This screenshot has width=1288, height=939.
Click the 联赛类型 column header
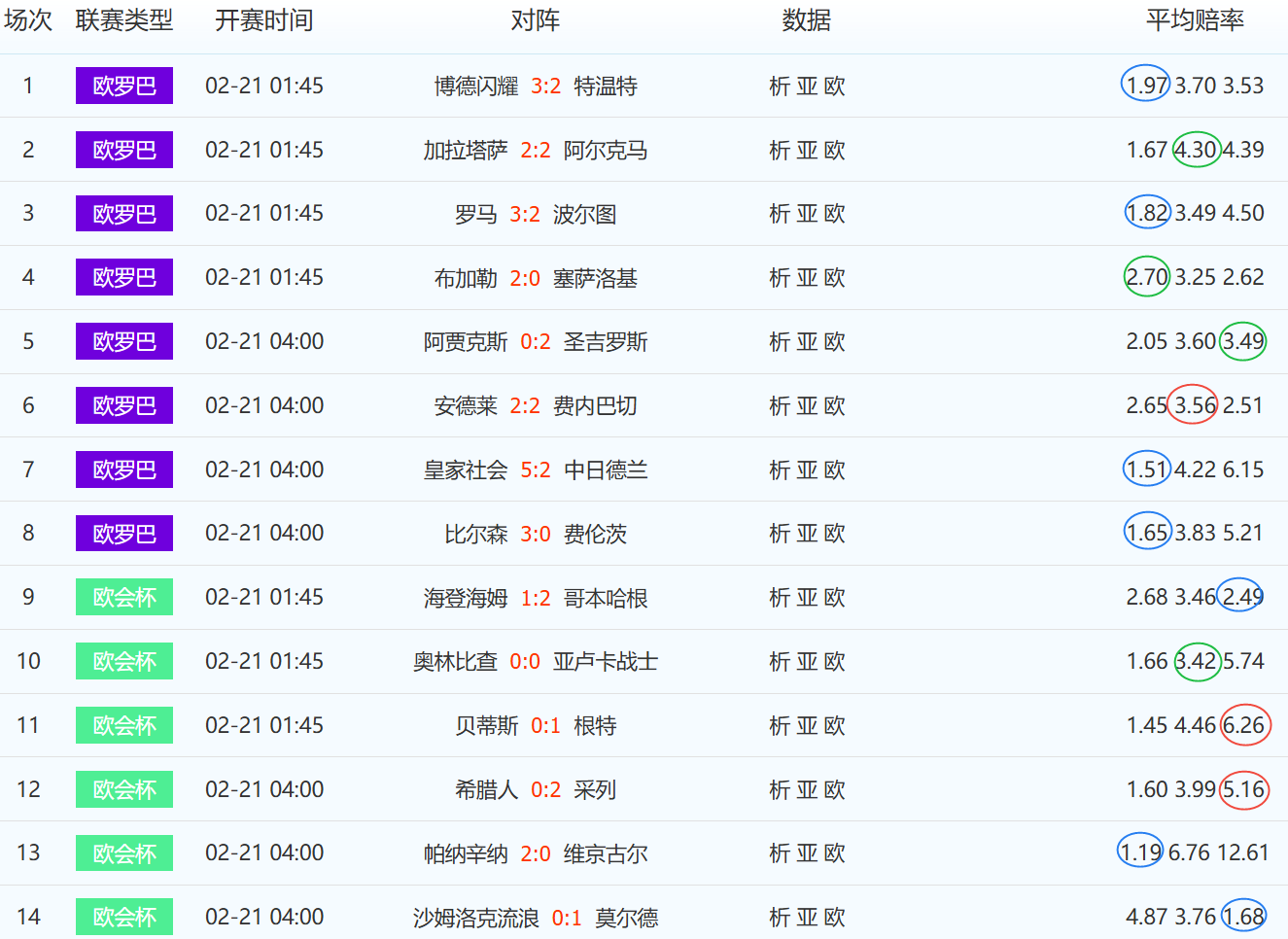(124, 20)
